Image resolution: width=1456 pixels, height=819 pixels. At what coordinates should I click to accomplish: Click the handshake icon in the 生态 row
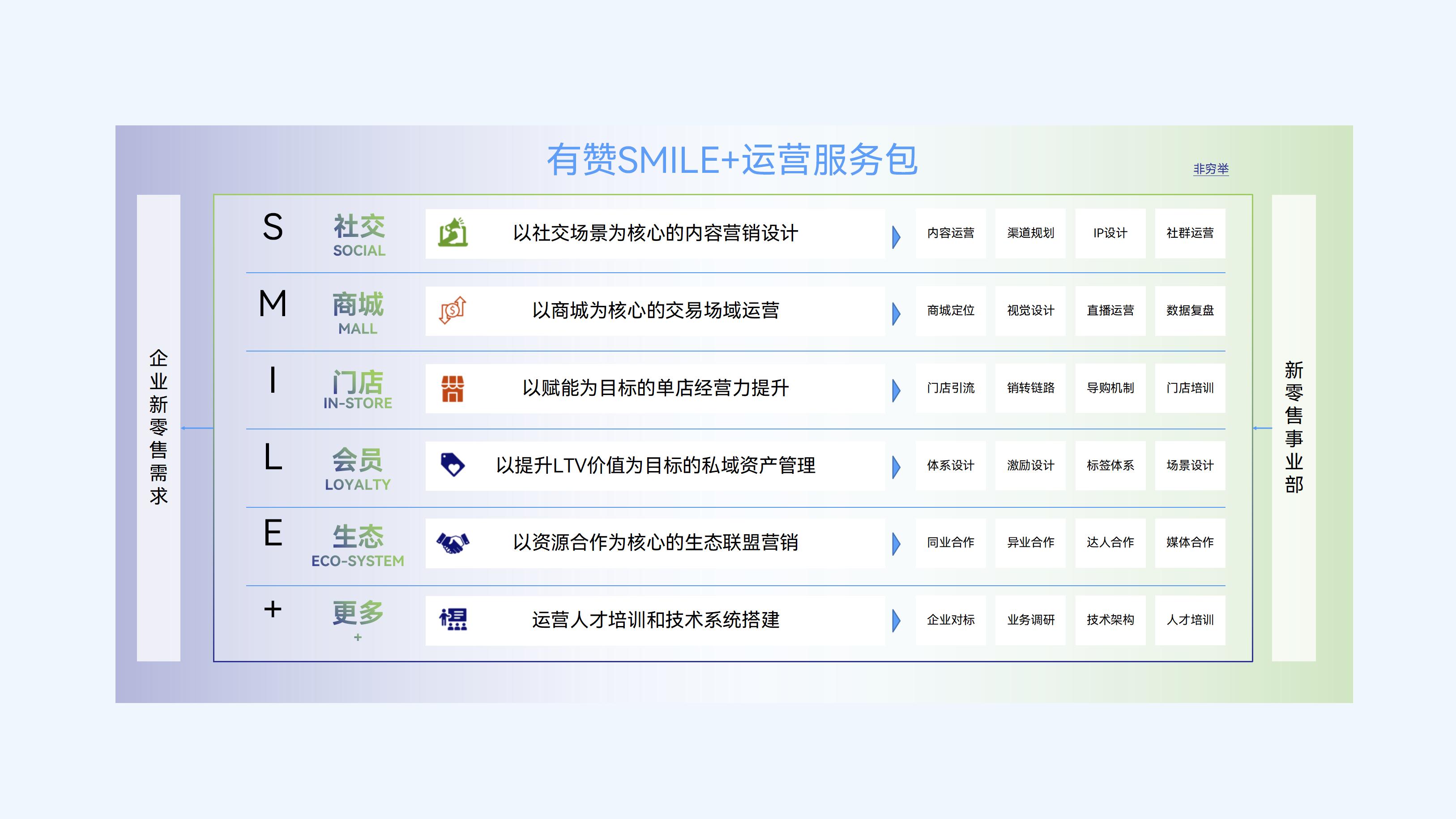coord(453,543)
